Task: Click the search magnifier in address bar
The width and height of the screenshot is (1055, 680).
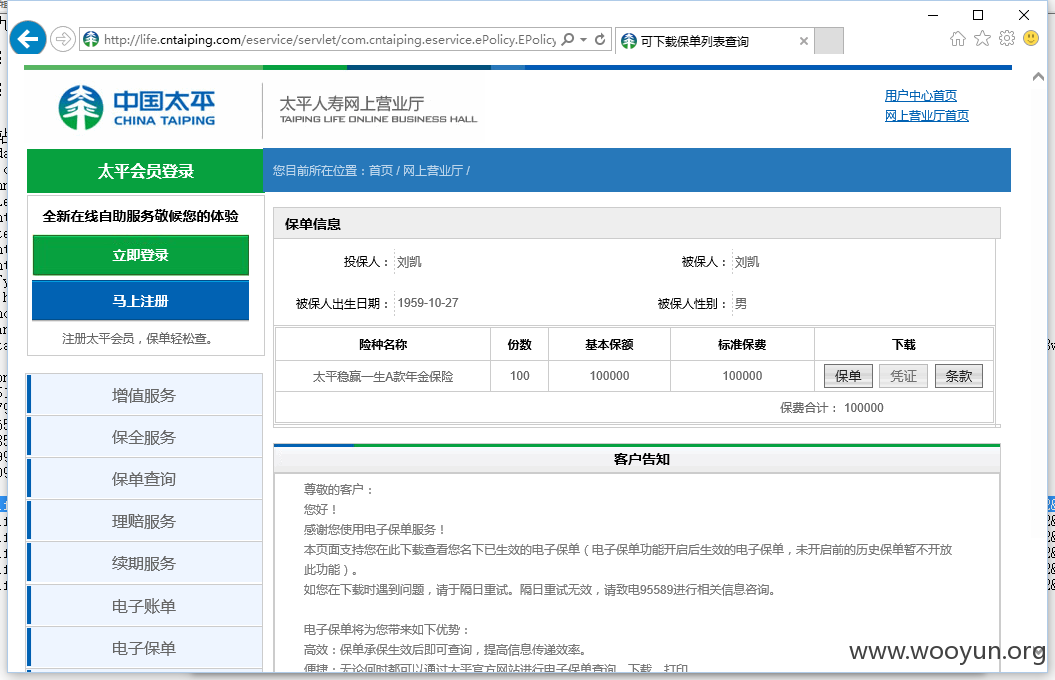Action: point(568,40)
